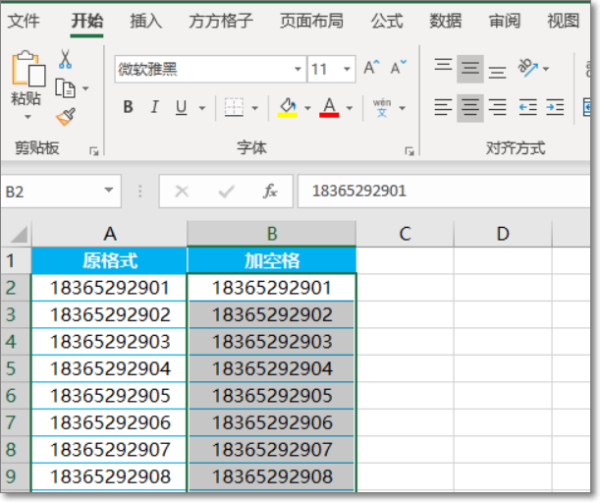Open borders dropdown arrow

click(x=255, y=108)
